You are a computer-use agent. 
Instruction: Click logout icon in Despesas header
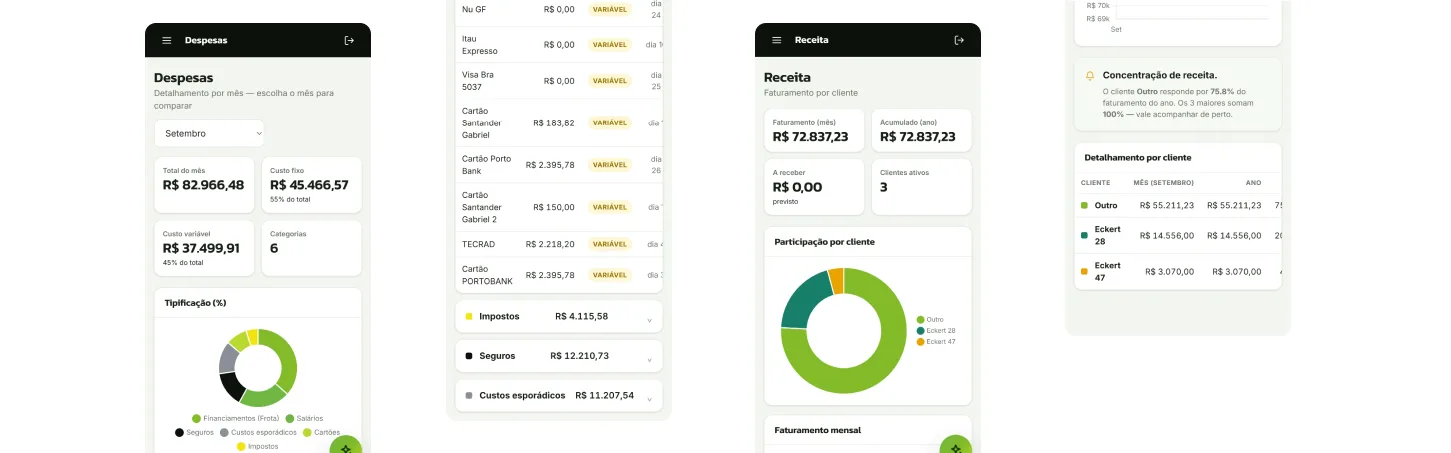[349, 40]
